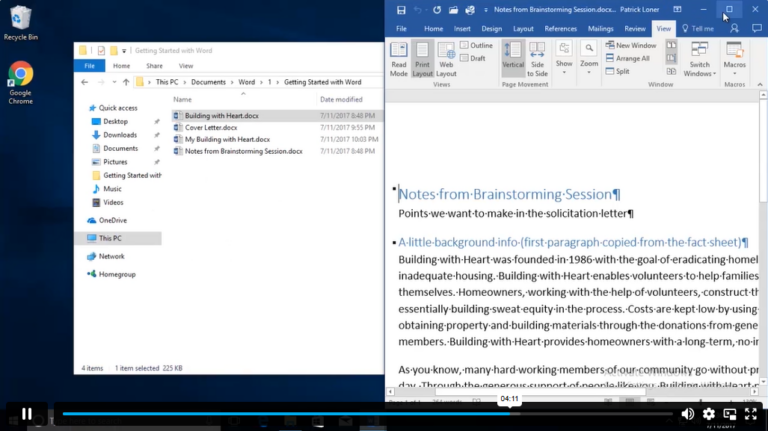Click the Share person icon in Word
Screen dimensions: 768x431
734,28
